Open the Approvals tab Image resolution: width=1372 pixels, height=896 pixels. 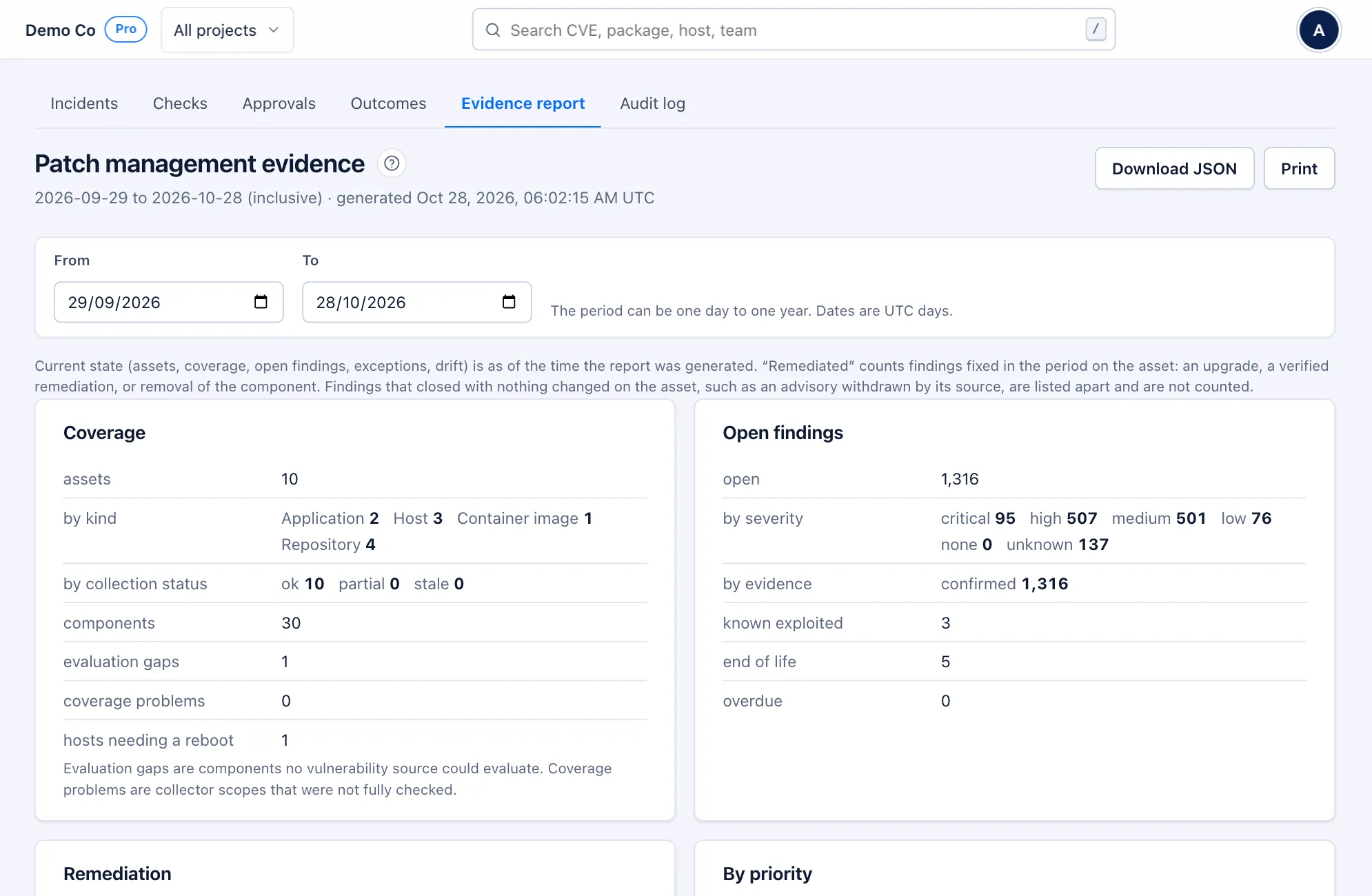(279, 103)
